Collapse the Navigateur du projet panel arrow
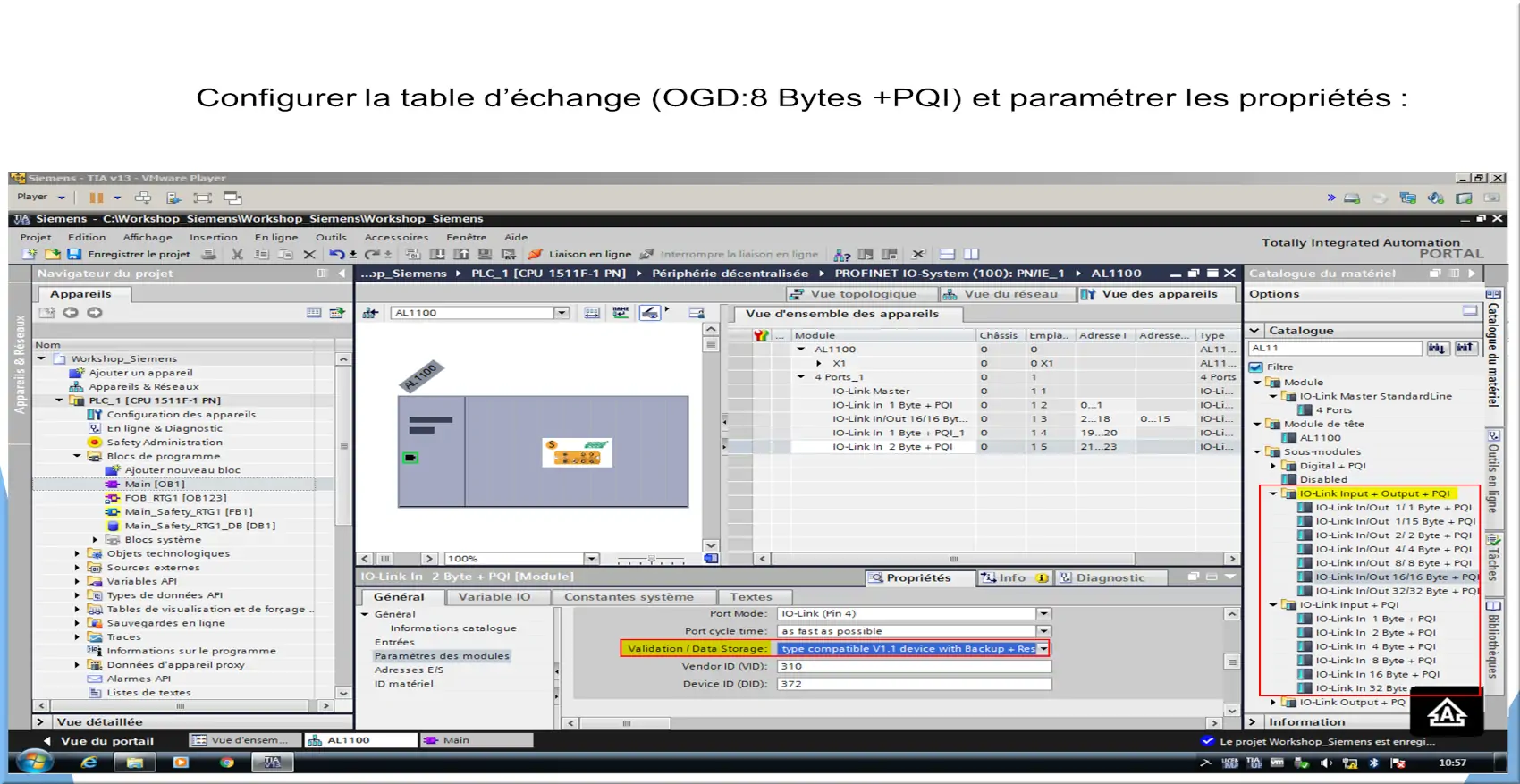This screenshot has height=784, width=1520. pos(342,274)
